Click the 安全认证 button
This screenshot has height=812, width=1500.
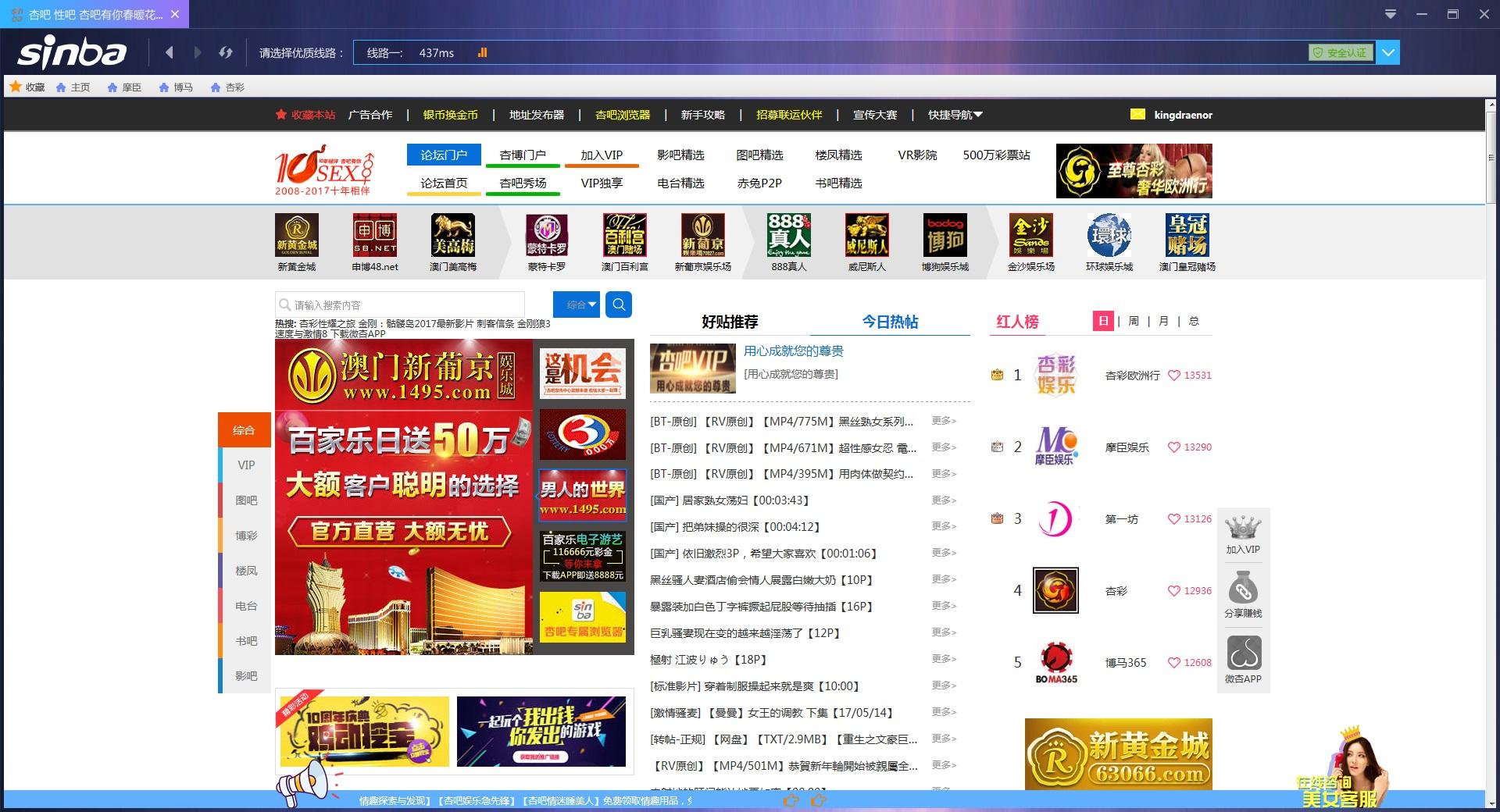coord(1341,52)
